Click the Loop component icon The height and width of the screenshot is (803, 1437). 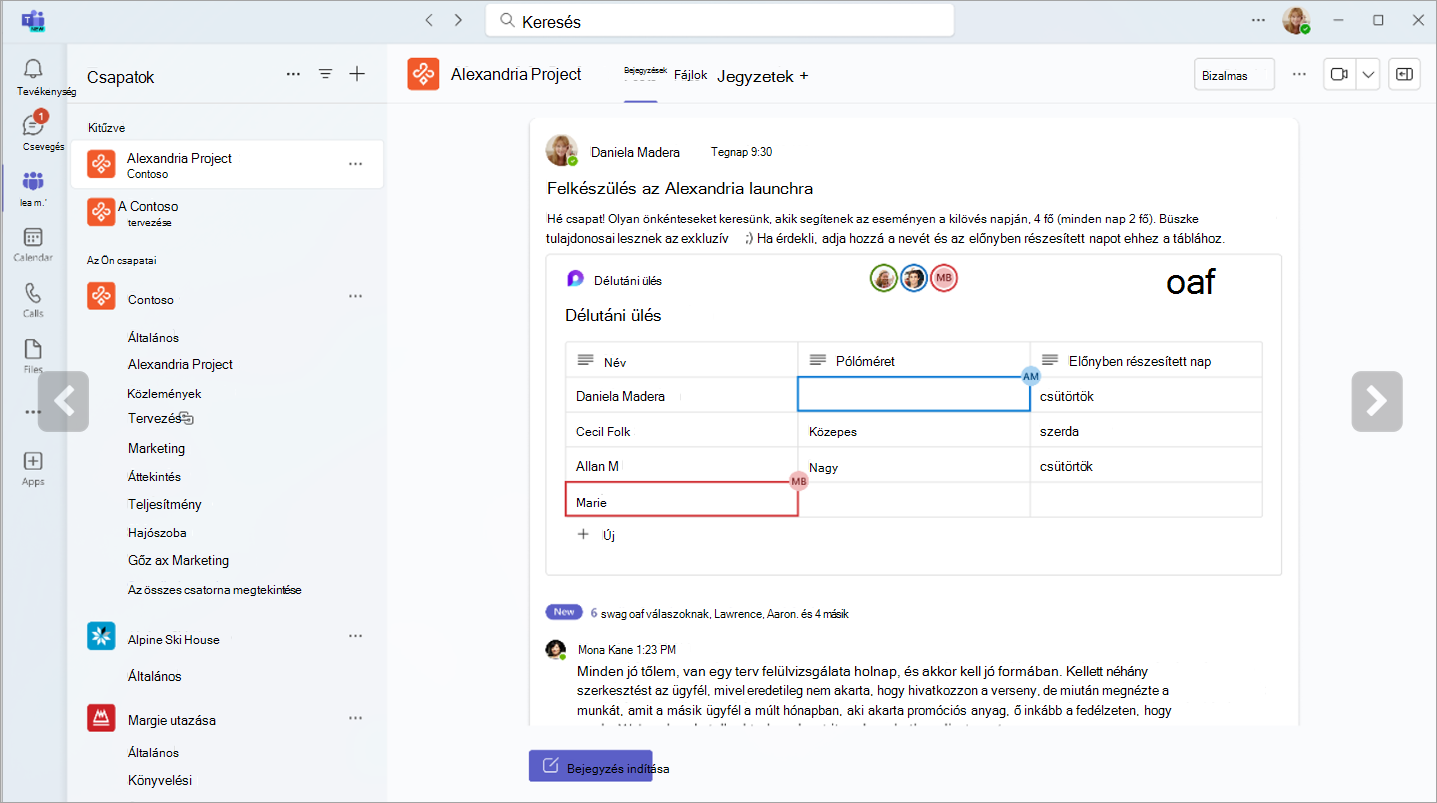click(575, 280)
